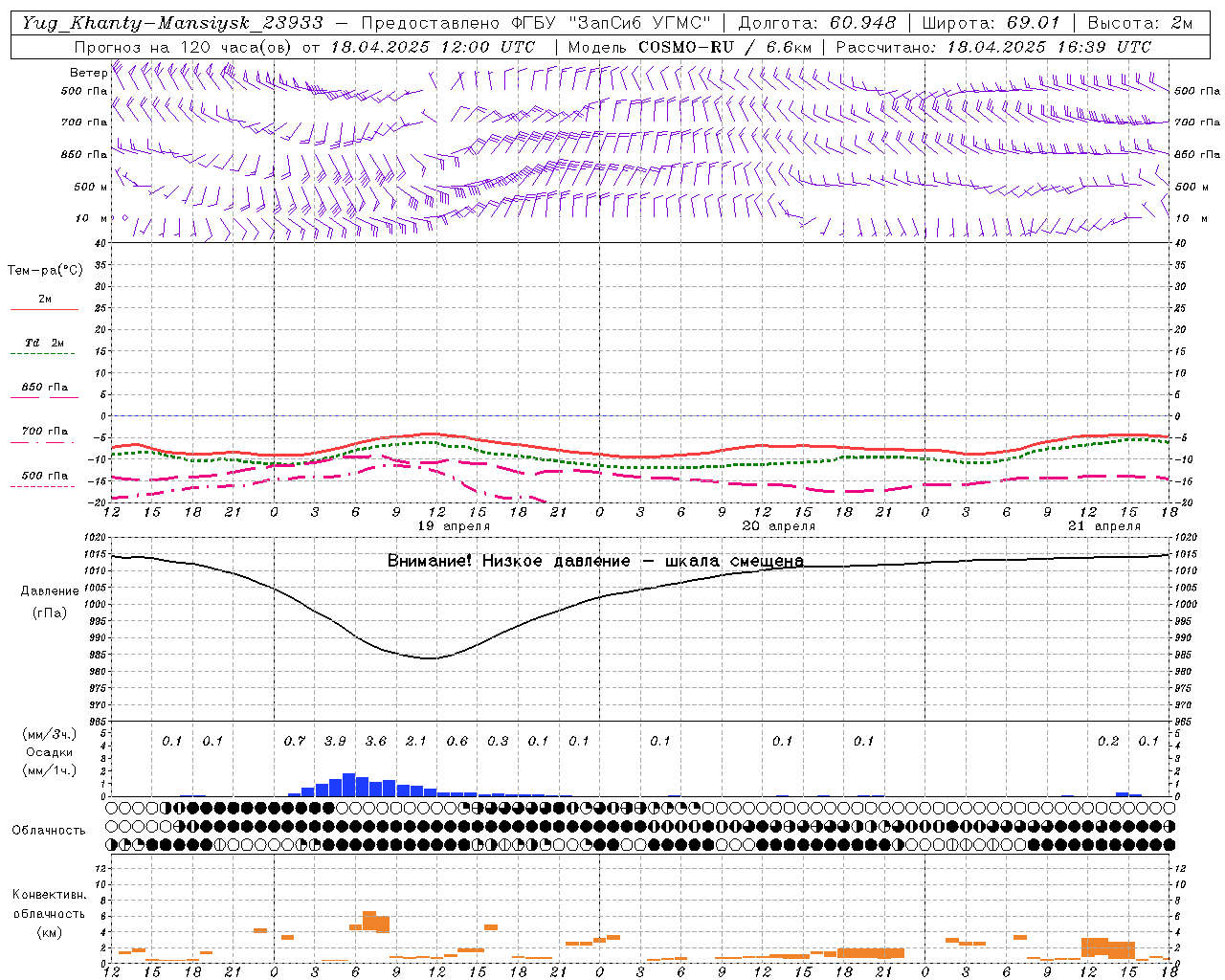Image resolution: width=1225 pixels, height=980 pixels.
Task: Click the Внимание! Низкое давление warning text
Action: (x=595, y=561)
